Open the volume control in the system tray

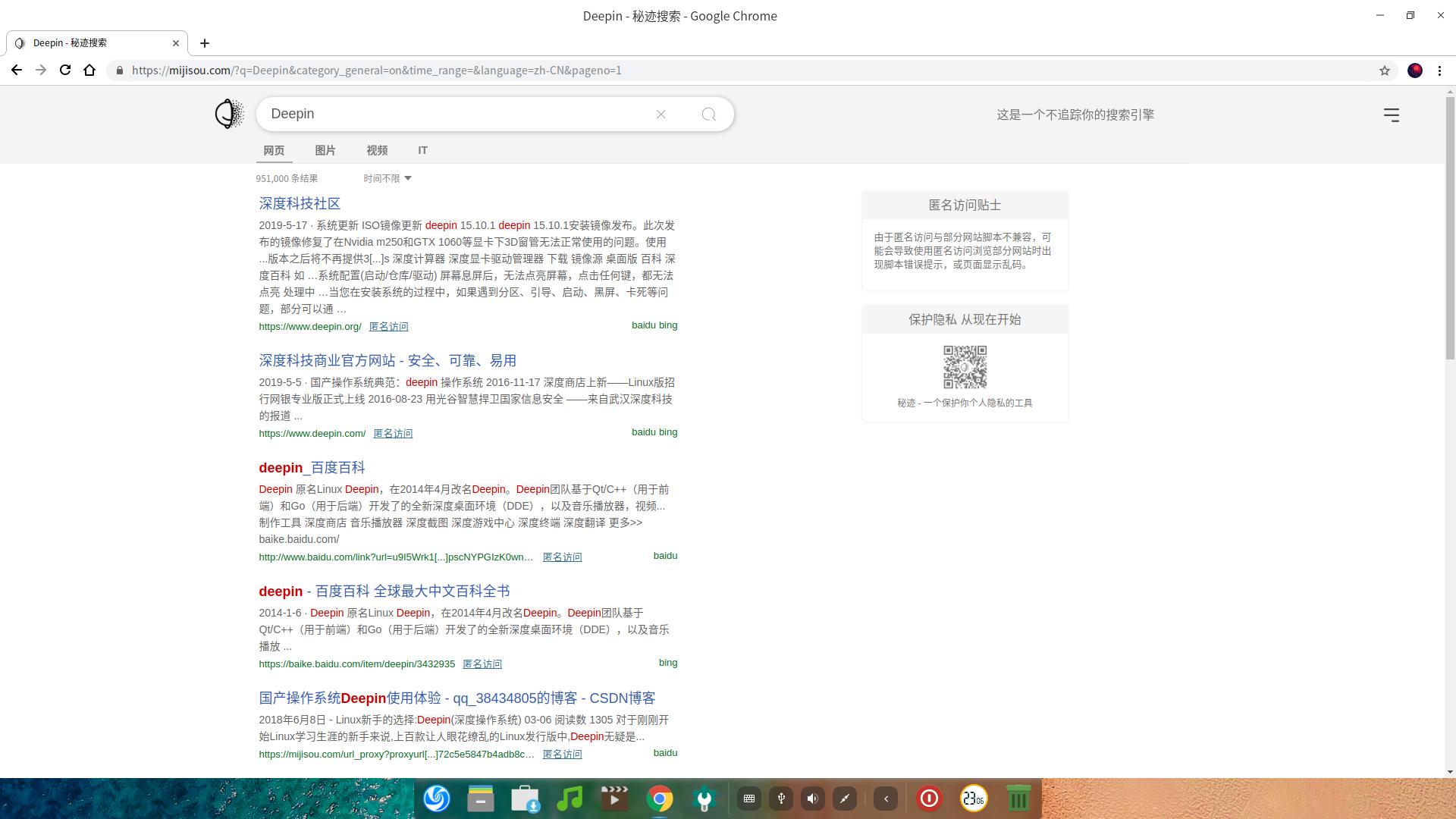pyautogui.click(x=812, y=798)
